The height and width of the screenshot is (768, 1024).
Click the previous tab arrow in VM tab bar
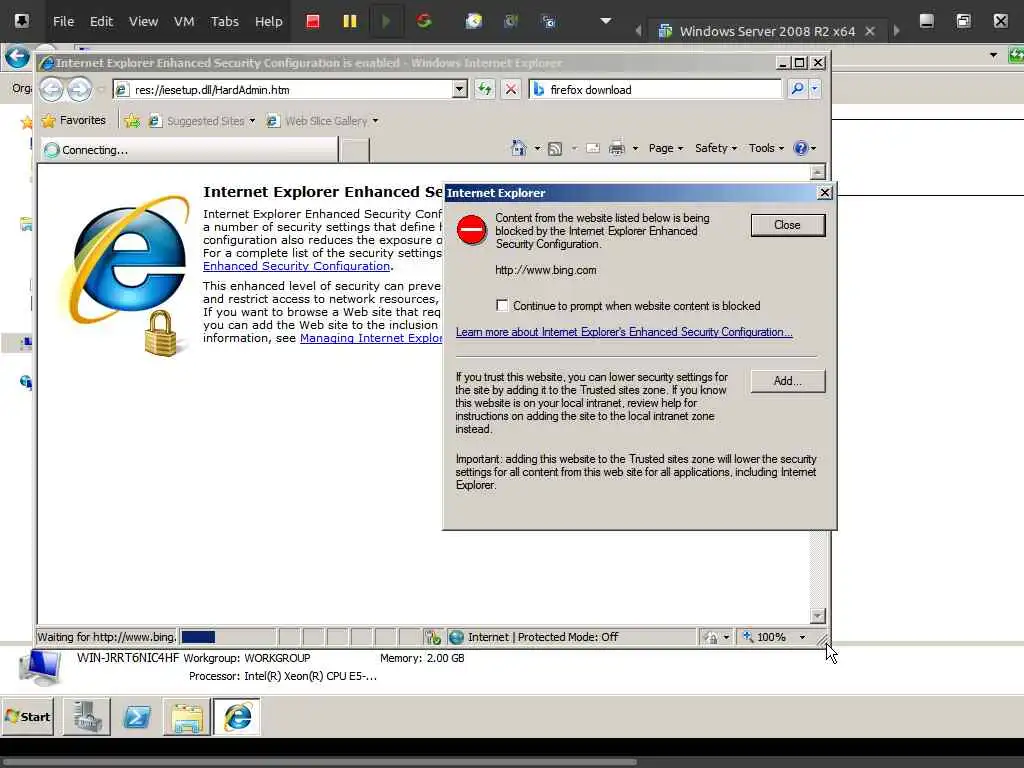(x=638, y=31)
